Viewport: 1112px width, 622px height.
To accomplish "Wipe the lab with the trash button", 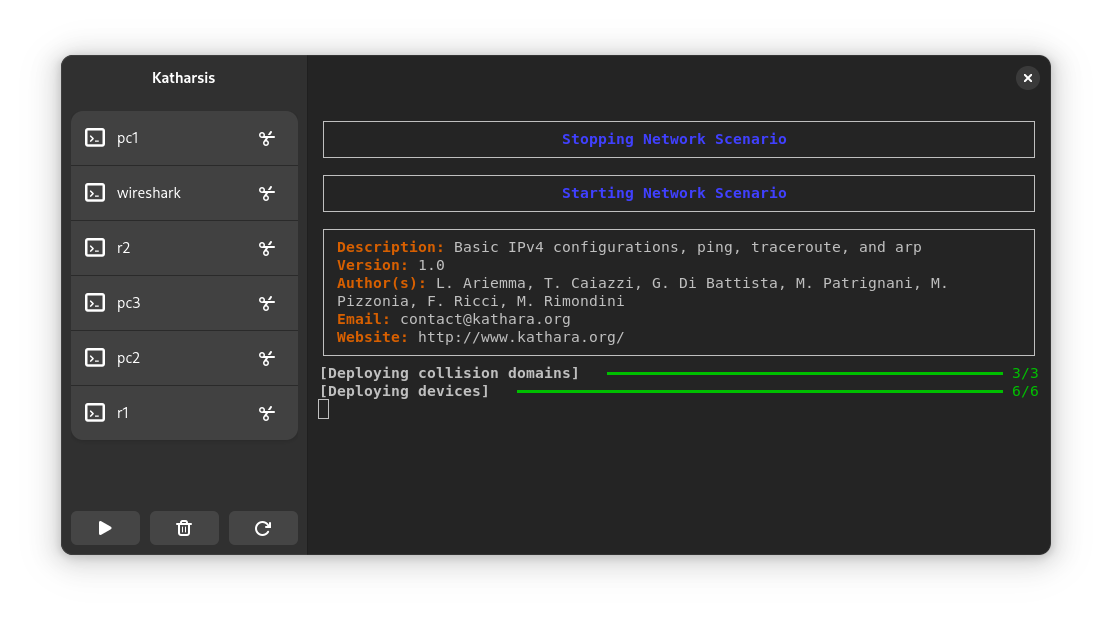I will (x=184, y=528).
